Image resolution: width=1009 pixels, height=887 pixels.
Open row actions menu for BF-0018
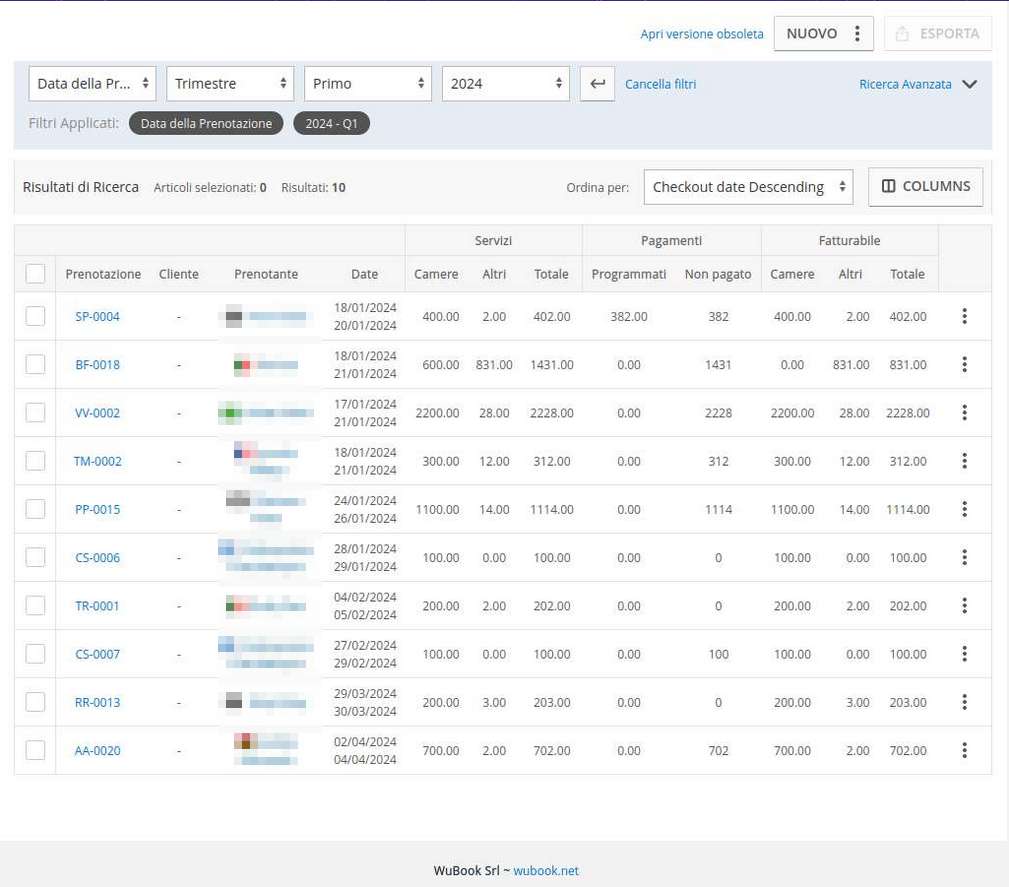[964, 364]
